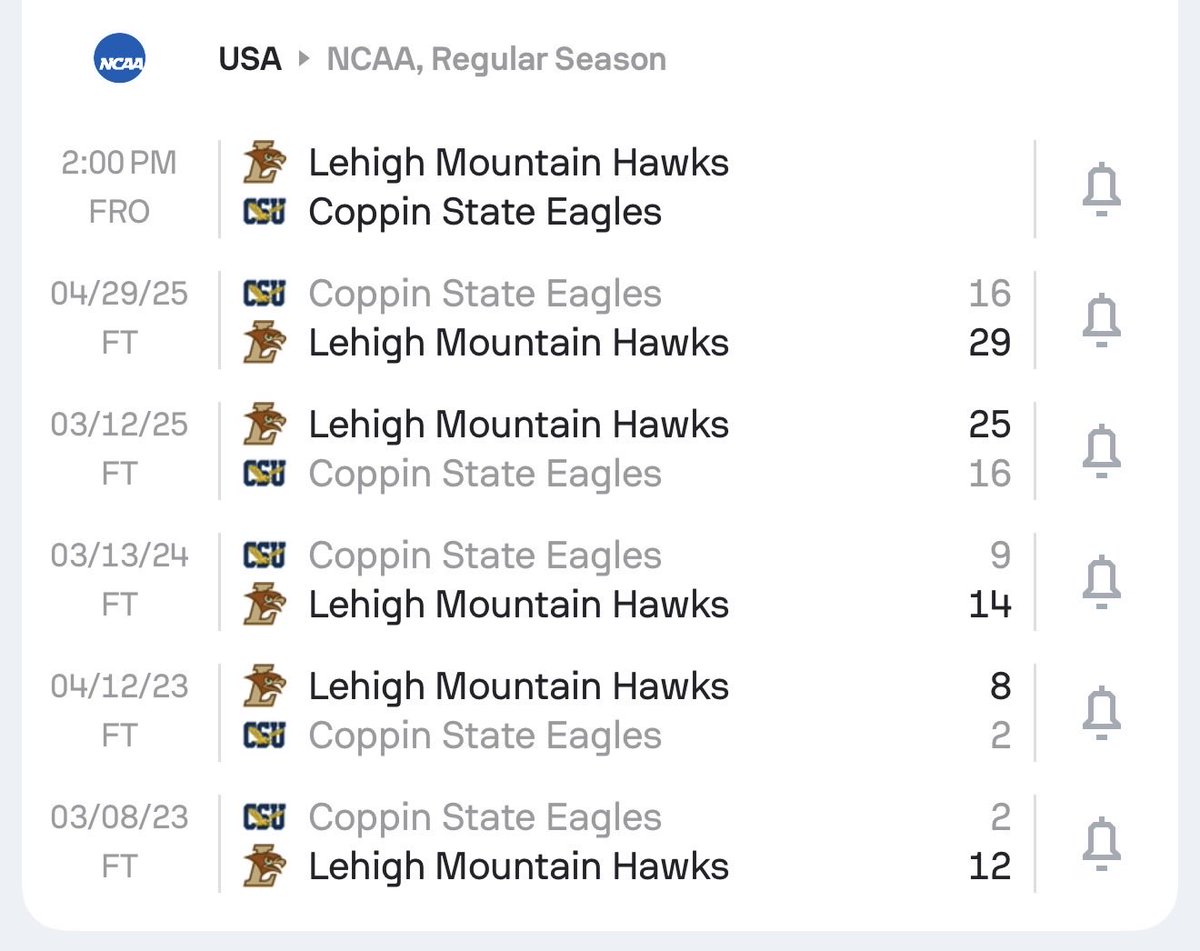Viewport: 1200px width, 951px height.
Task: Click Coppin State CSU logo in upcoming match
Action: (x=265, y=212)
